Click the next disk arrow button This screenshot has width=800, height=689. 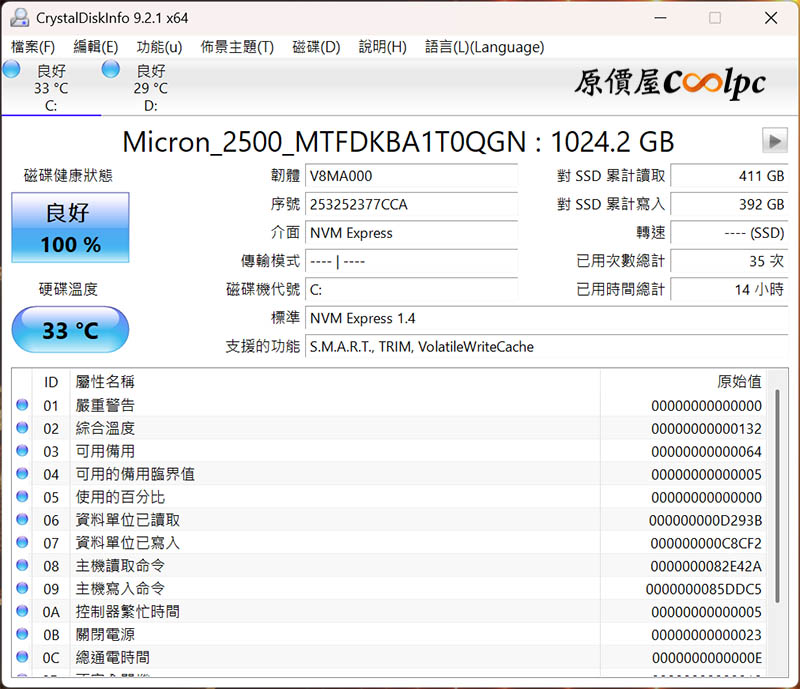774,140
